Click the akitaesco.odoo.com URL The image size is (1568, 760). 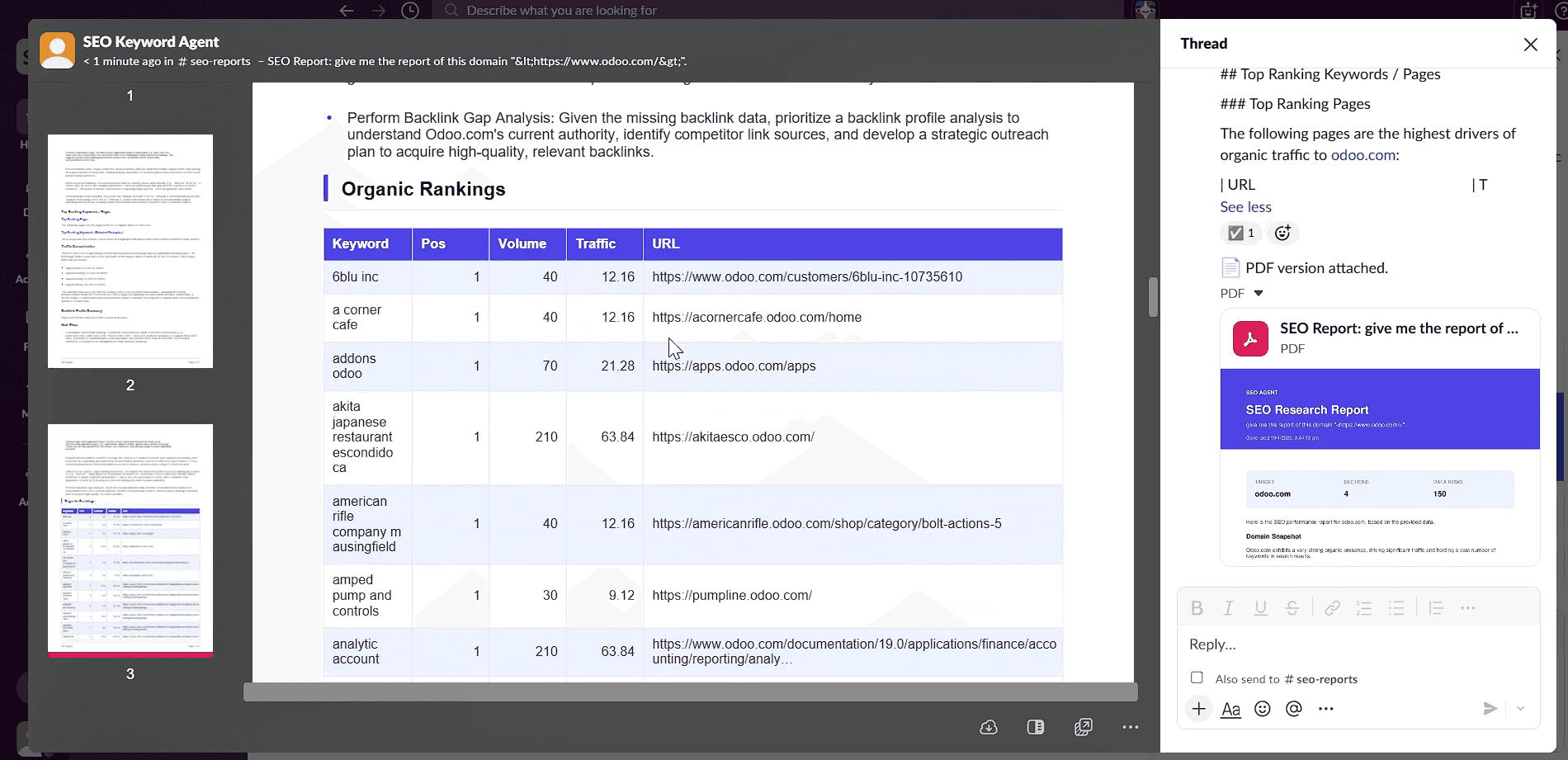pos(733,437)
